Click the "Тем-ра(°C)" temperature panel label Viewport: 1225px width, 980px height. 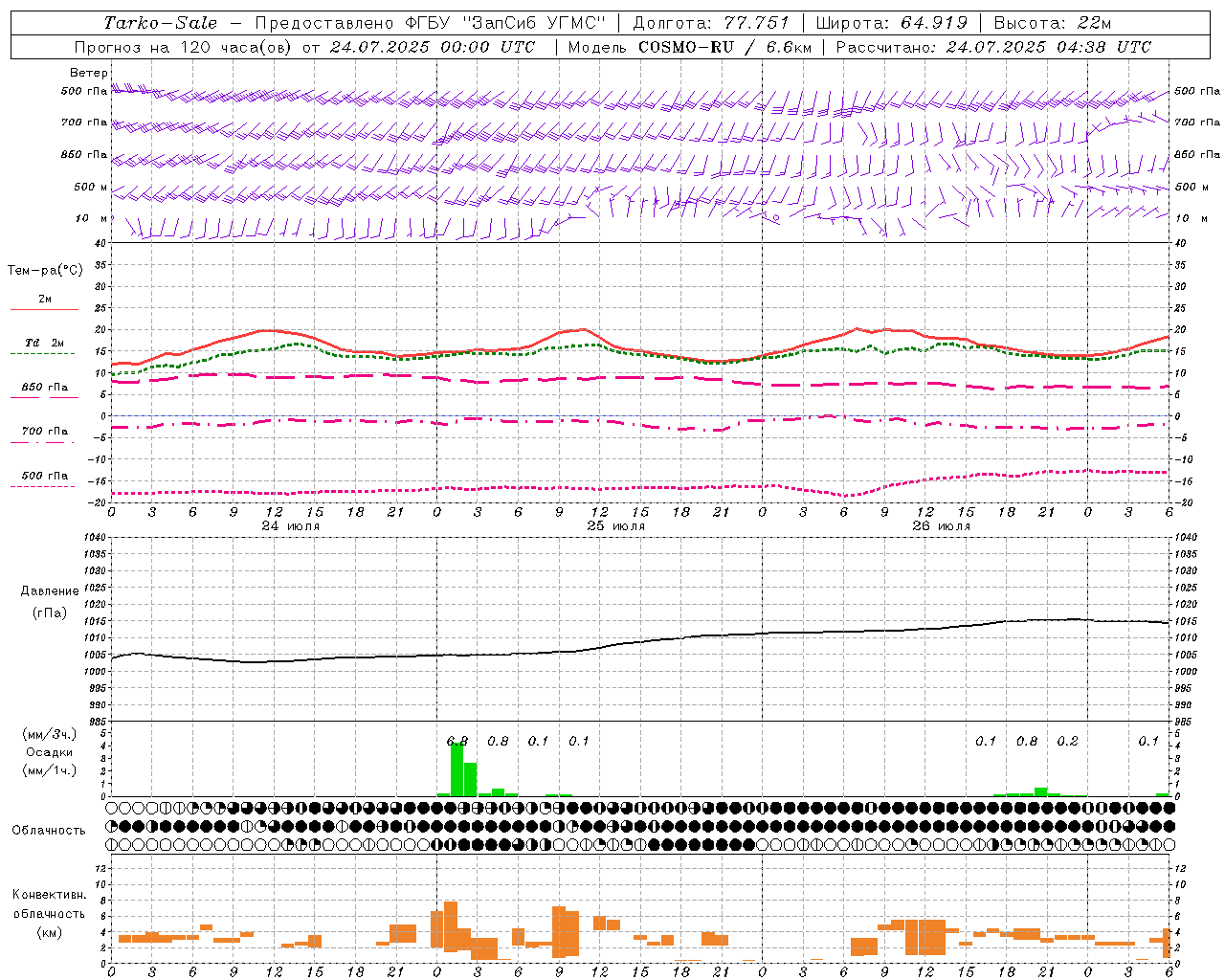[45, 271]
